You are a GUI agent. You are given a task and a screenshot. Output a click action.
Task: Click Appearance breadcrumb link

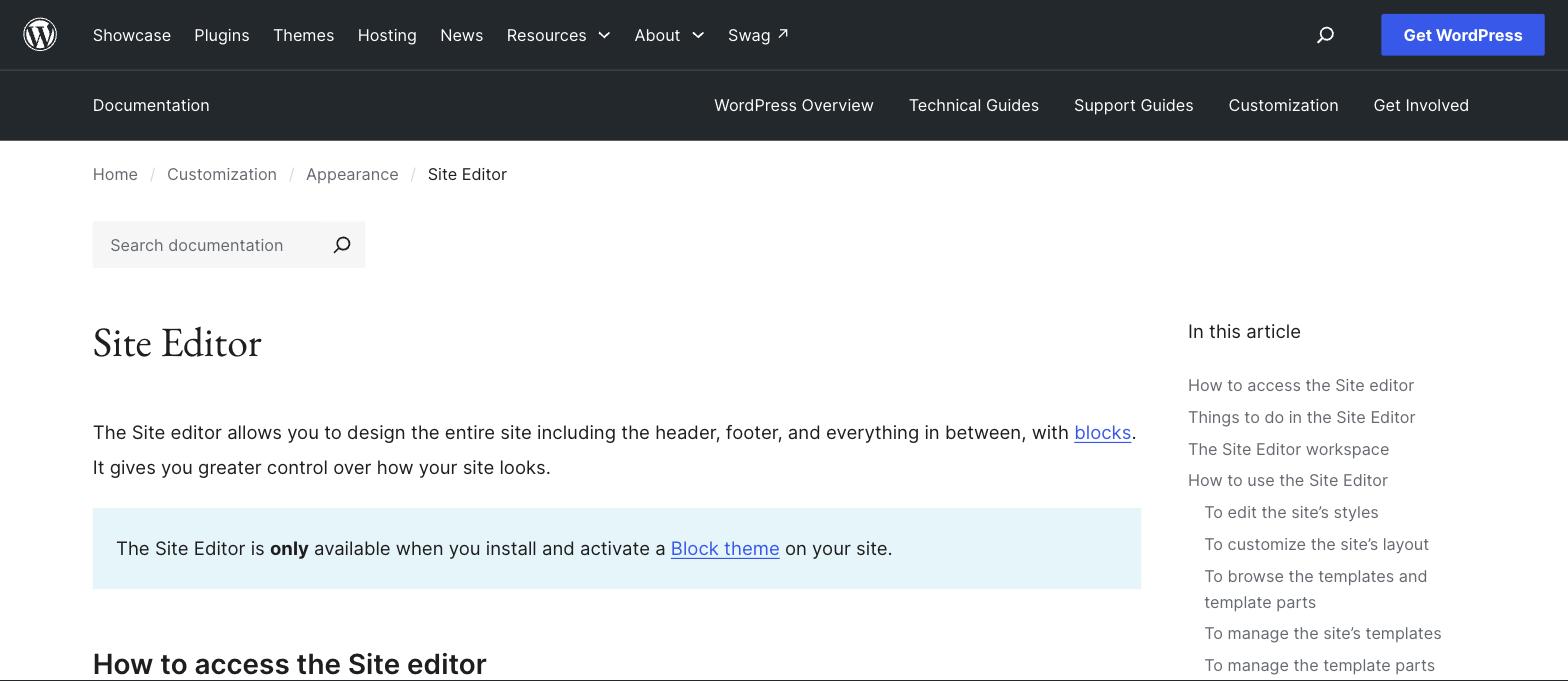(x=352, y=174)
